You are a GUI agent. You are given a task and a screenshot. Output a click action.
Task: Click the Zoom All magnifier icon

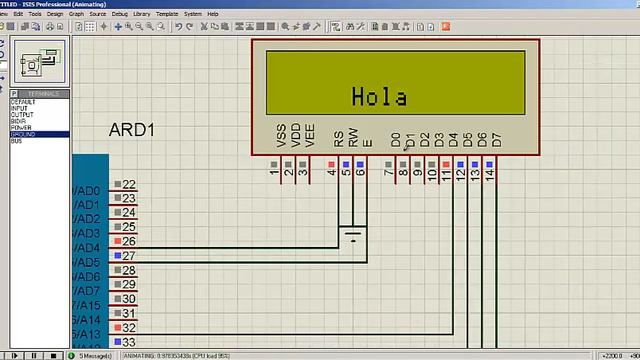(x=150, y=27)
